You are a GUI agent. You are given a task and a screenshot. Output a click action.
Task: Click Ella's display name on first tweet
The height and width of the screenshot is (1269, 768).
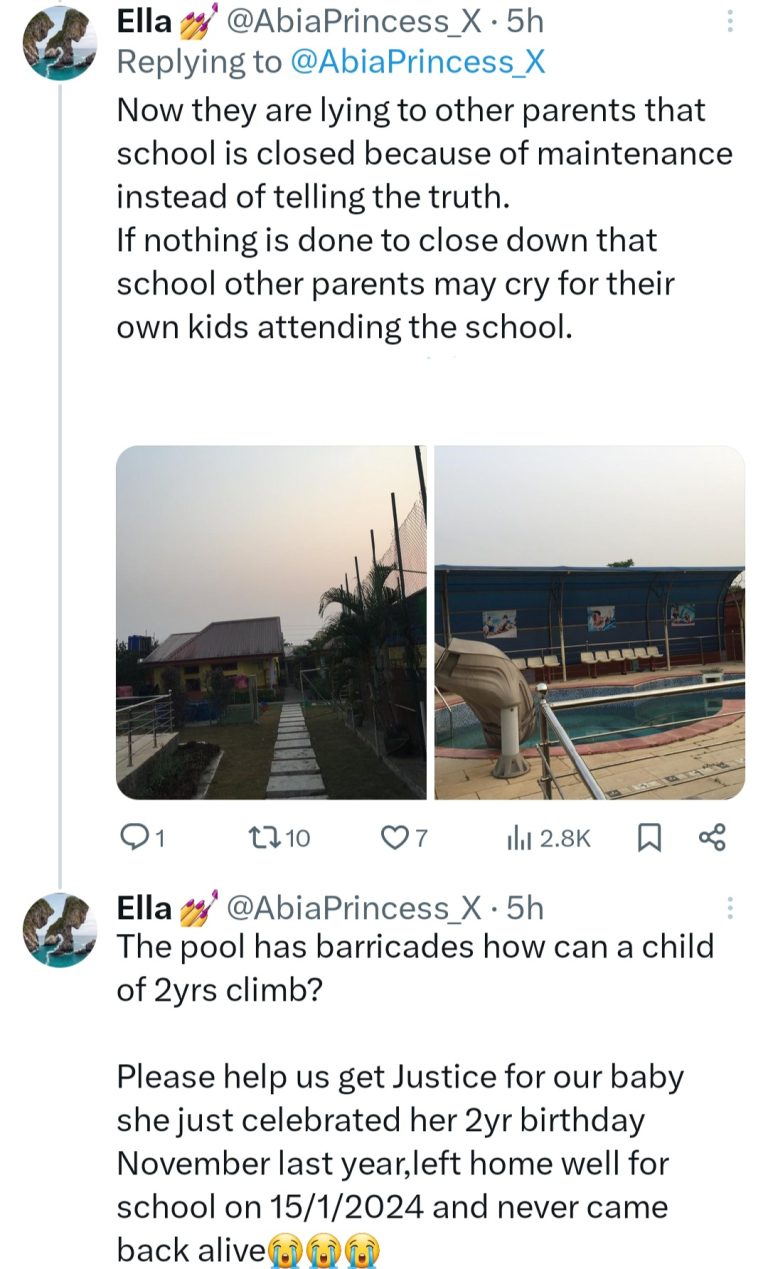[144, 21]
